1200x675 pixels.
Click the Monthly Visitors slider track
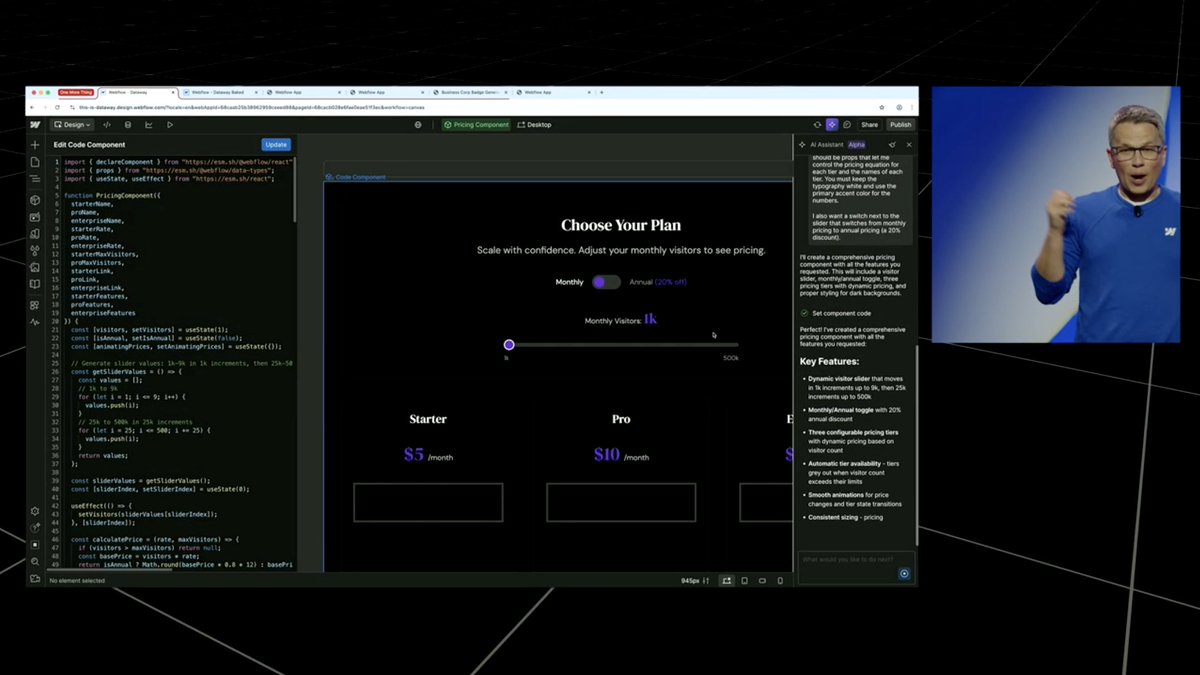(622, 345)
